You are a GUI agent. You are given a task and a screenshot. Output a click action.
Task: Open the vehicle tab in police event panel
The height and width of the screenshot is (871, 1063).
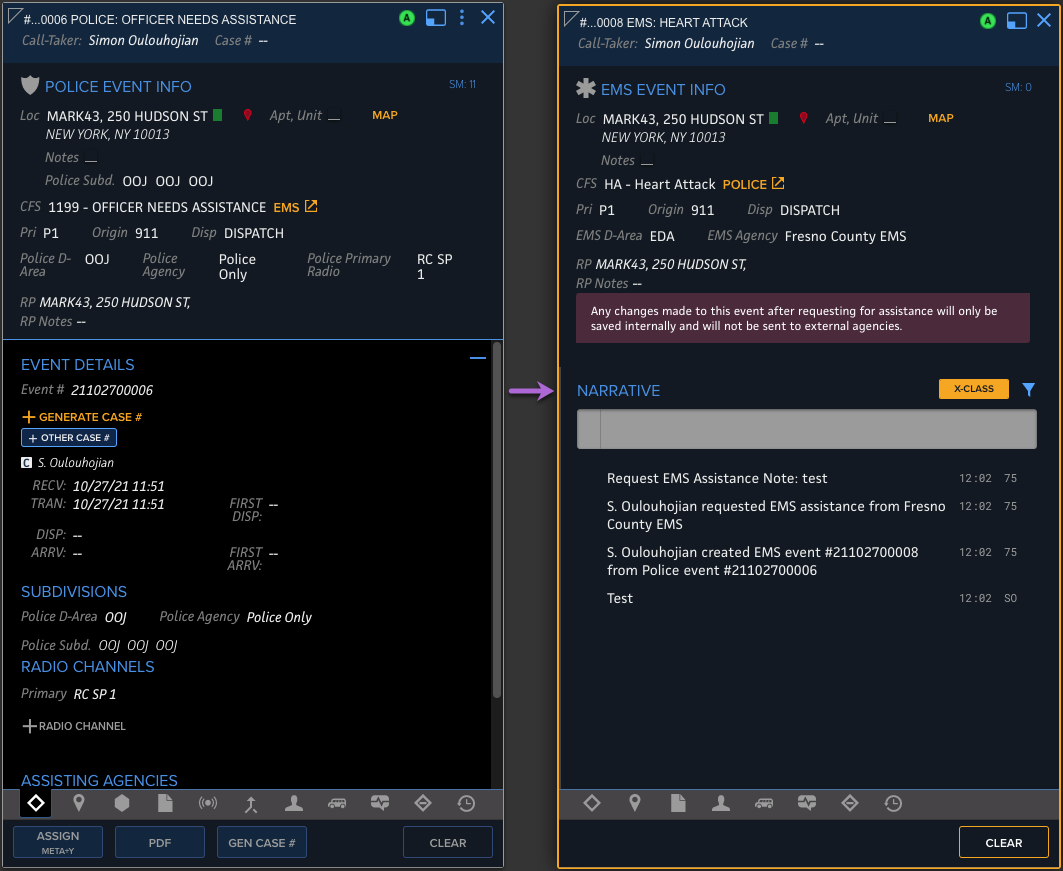coord(337,803)
